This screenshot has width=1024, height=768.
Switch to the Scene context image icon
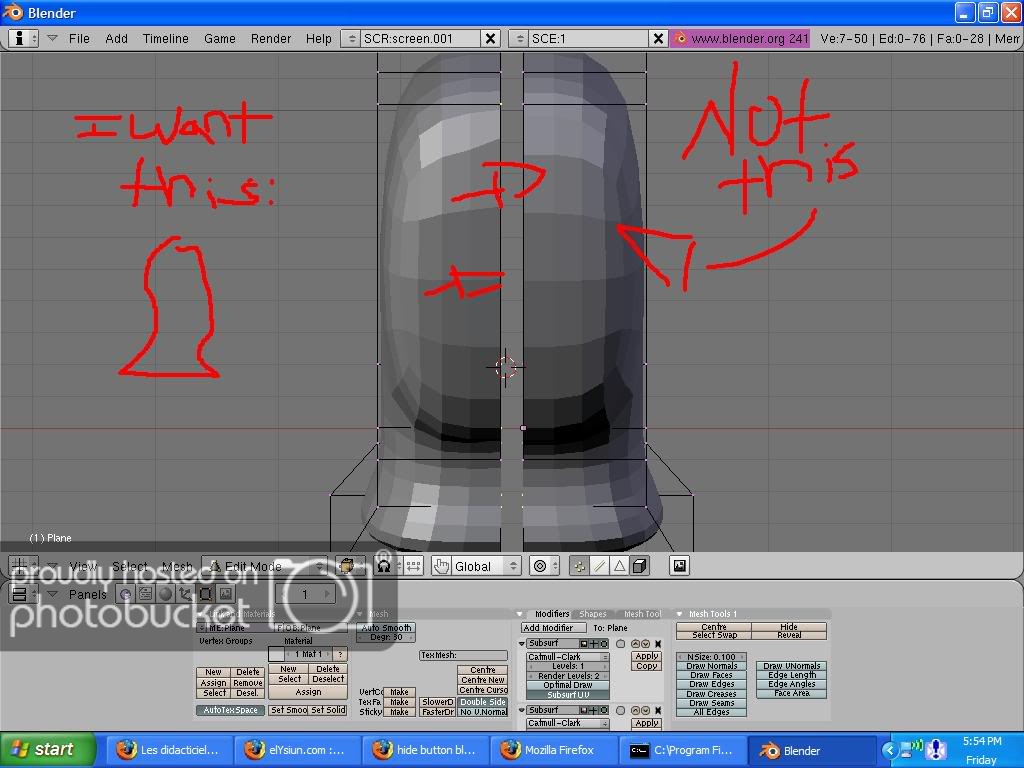[225, 594]
